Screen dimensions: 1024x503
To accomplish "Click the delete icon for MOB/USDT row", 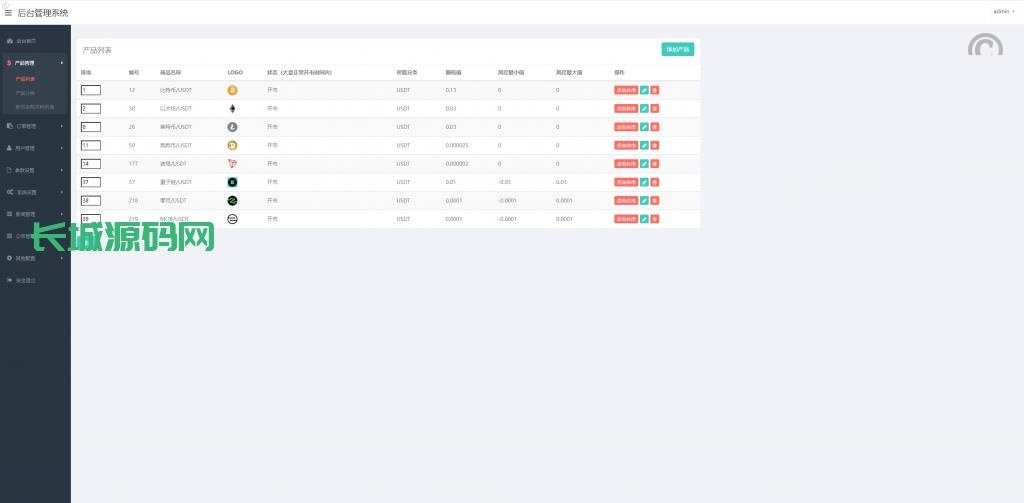I will click(654, 219).
